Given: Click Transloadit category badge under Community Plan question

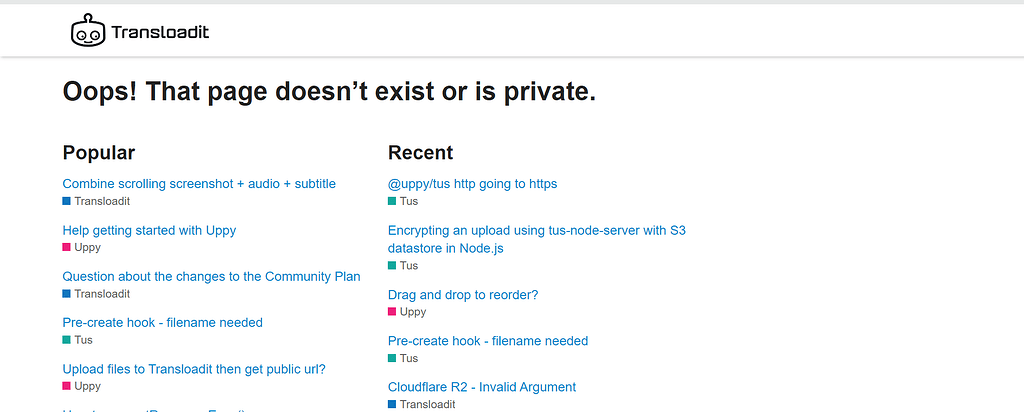Looking at the screenshot, I should point(96,294).
